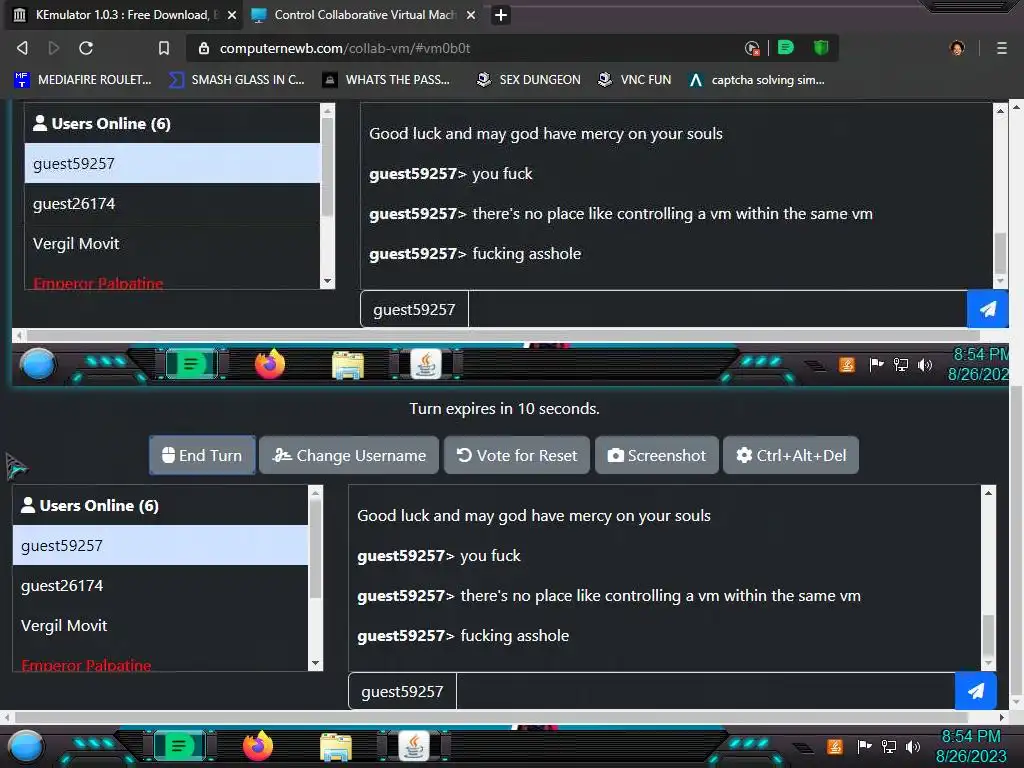Click the Screenshot button

pyautogui.click(x=656, y=455)
